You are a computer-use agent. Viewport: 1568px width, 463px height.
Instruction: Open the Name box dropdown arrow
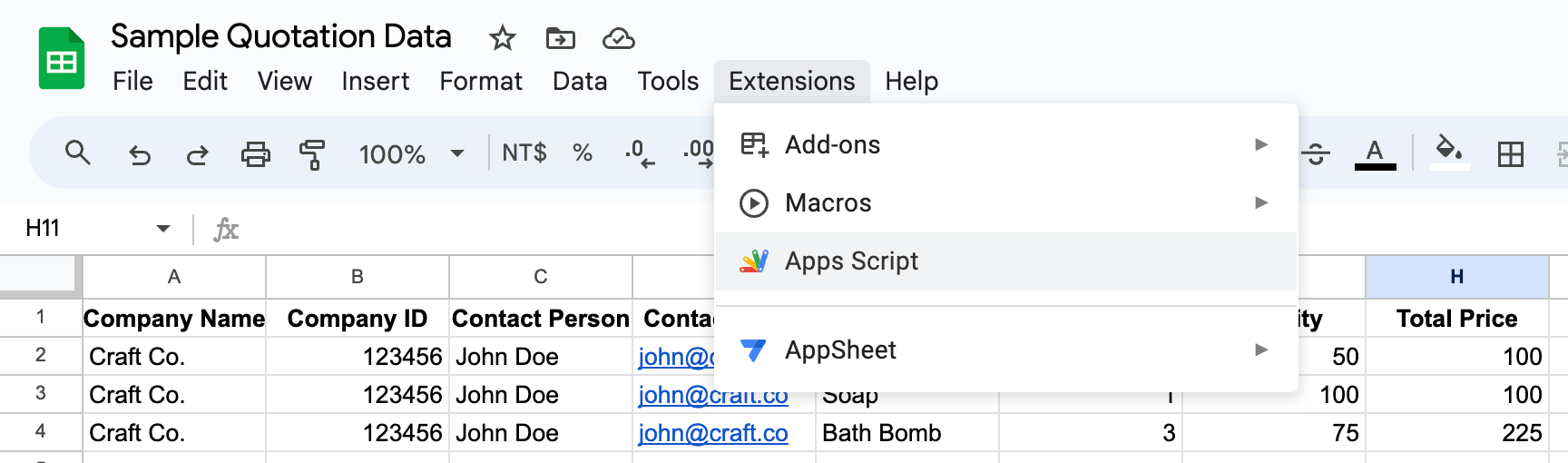click(x=163, y=228)
